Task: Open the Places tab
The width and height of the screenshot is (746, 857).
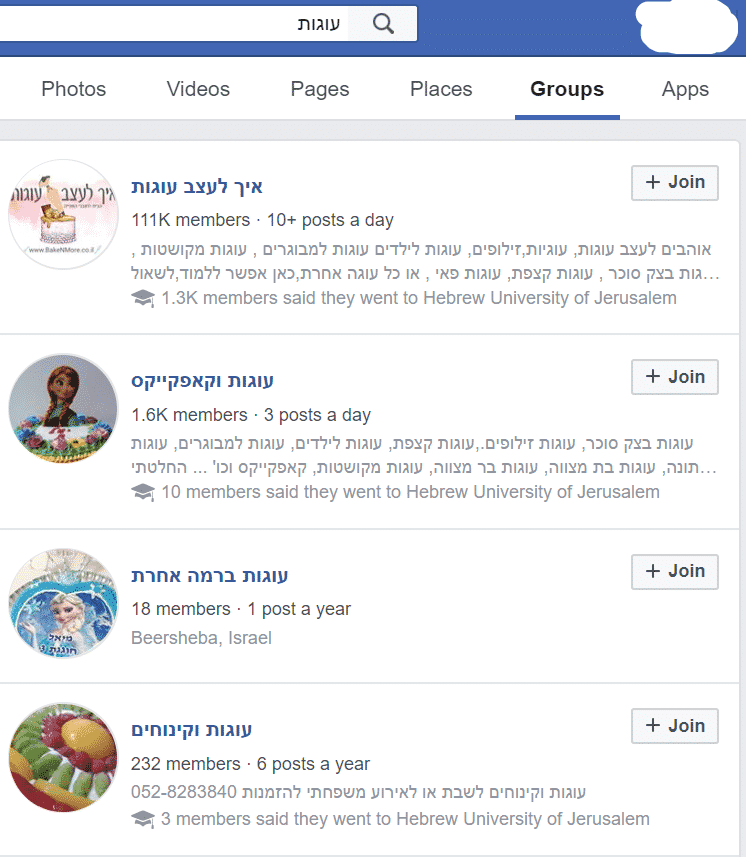Action: click(x=441, y=89)
